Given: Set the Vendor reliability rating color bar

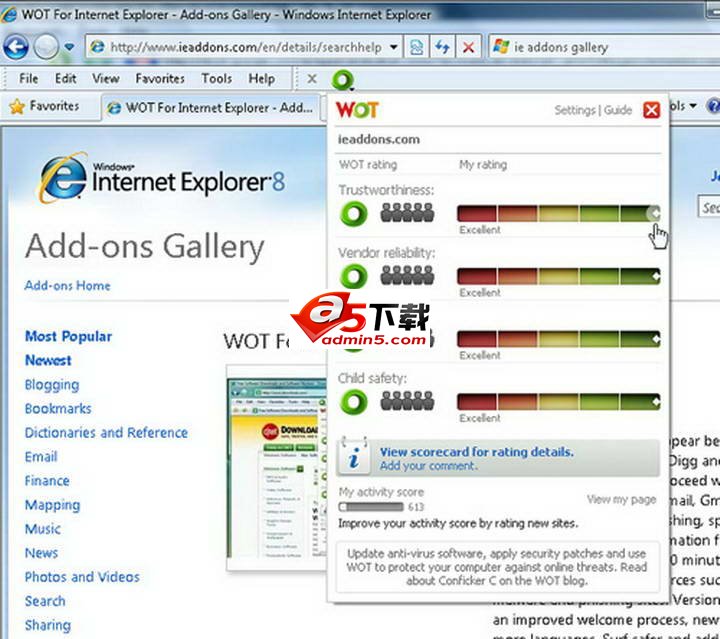Looking at the screenshot, I should (558, 276).
